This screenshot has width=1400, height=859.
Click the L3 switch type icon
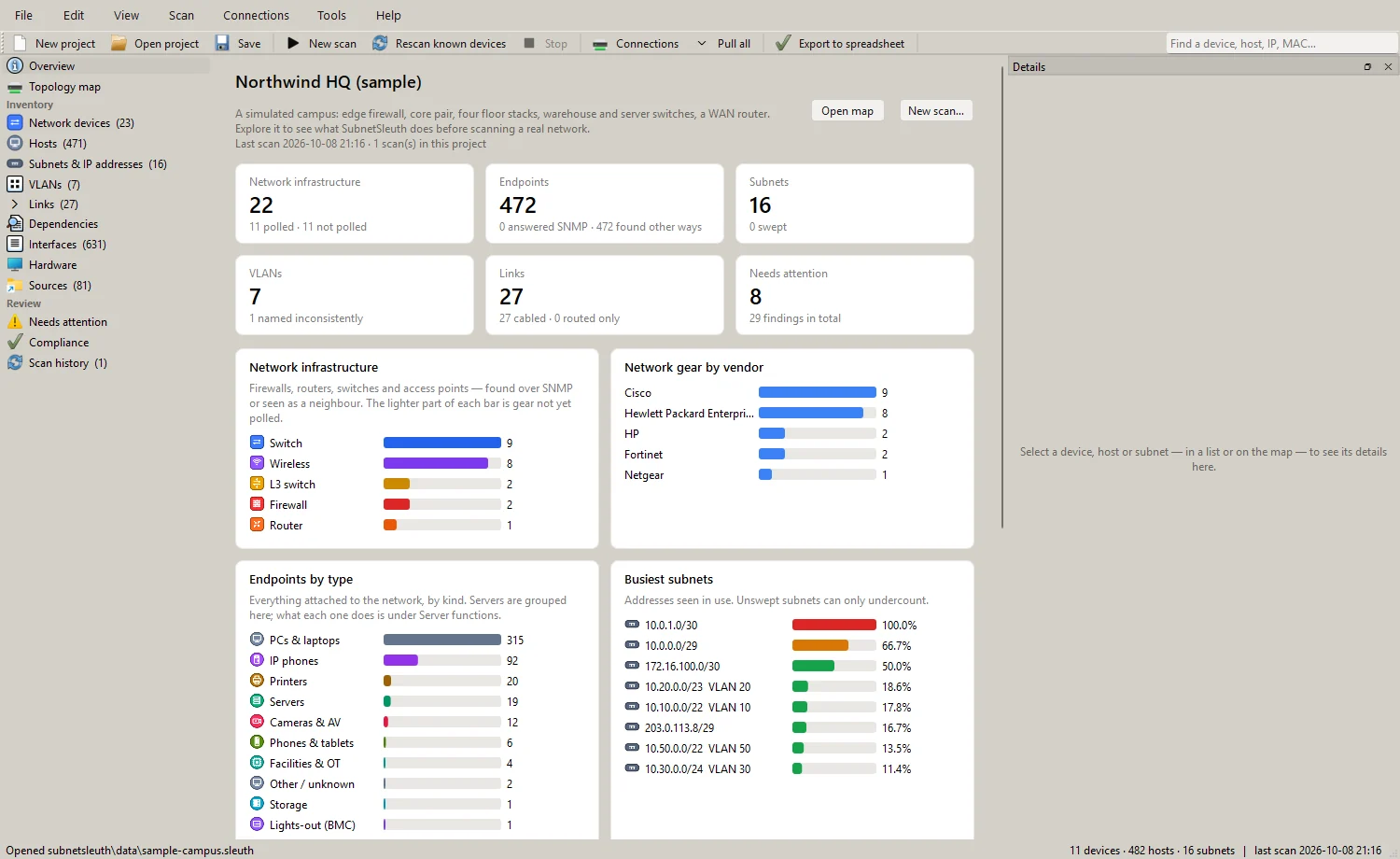click(x=257, y=484)
